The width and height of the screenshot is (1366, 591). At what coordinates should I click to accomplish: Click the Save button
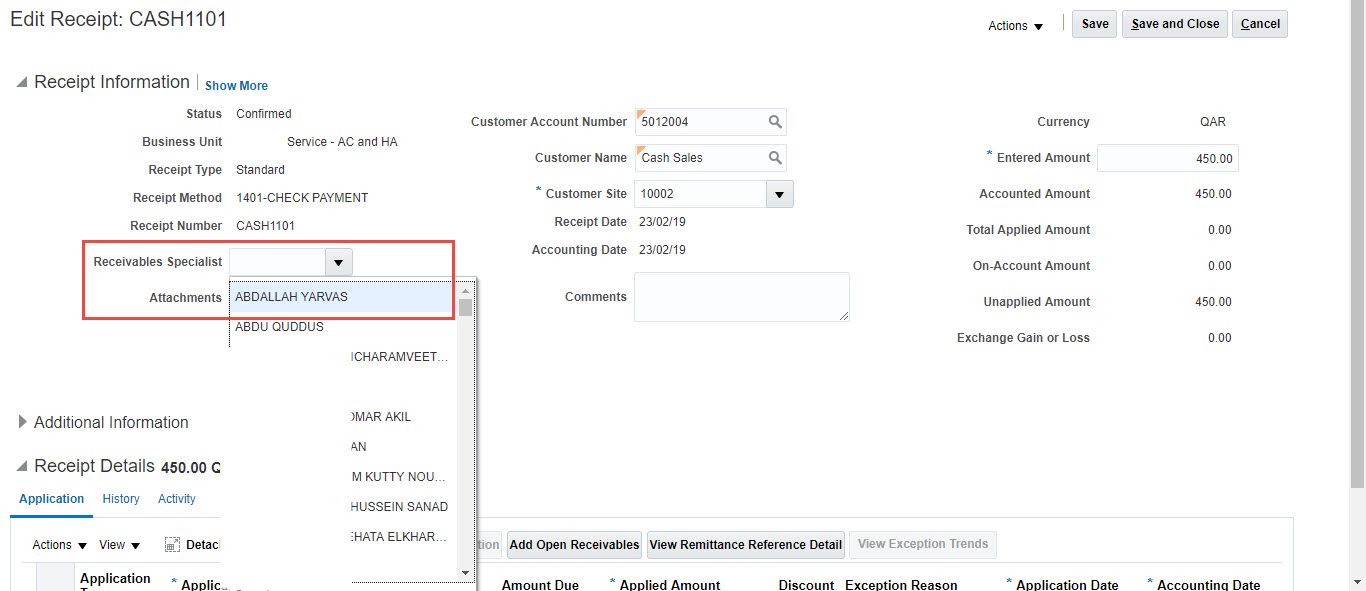pos(1095,24)
